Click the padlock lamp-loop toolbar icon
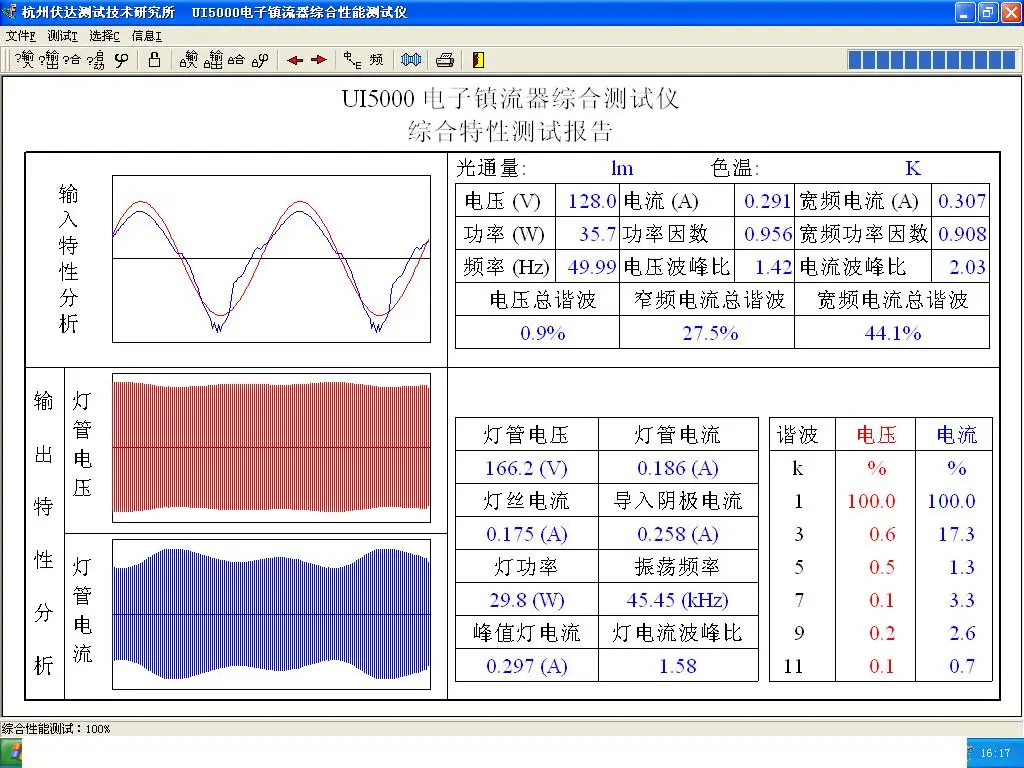 coord(260,60)
